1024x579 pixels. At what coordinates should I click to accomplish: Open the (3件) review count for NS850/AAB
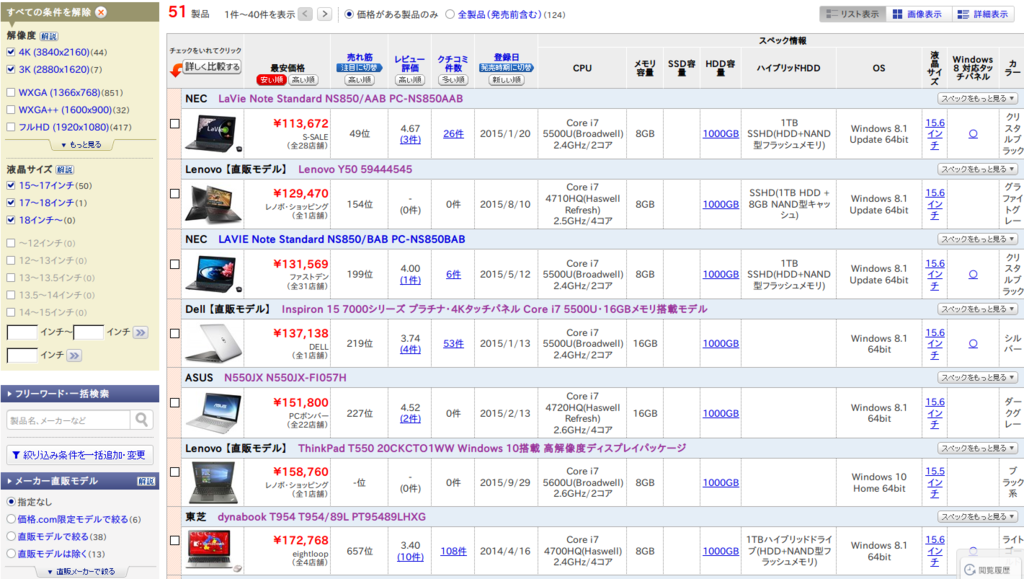(410, 140)
